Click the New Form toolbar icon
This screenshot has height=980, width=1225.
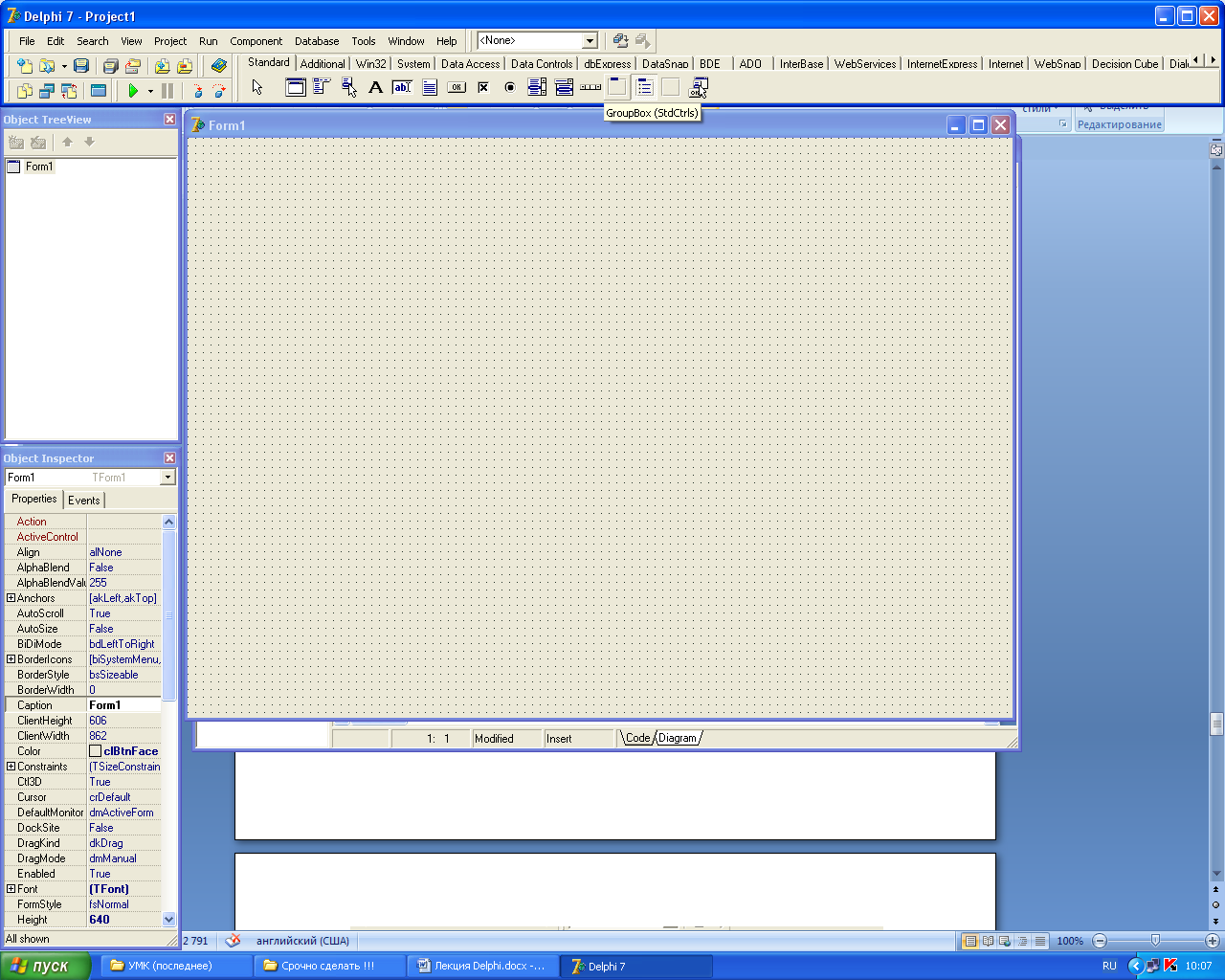tap(99, 91)
